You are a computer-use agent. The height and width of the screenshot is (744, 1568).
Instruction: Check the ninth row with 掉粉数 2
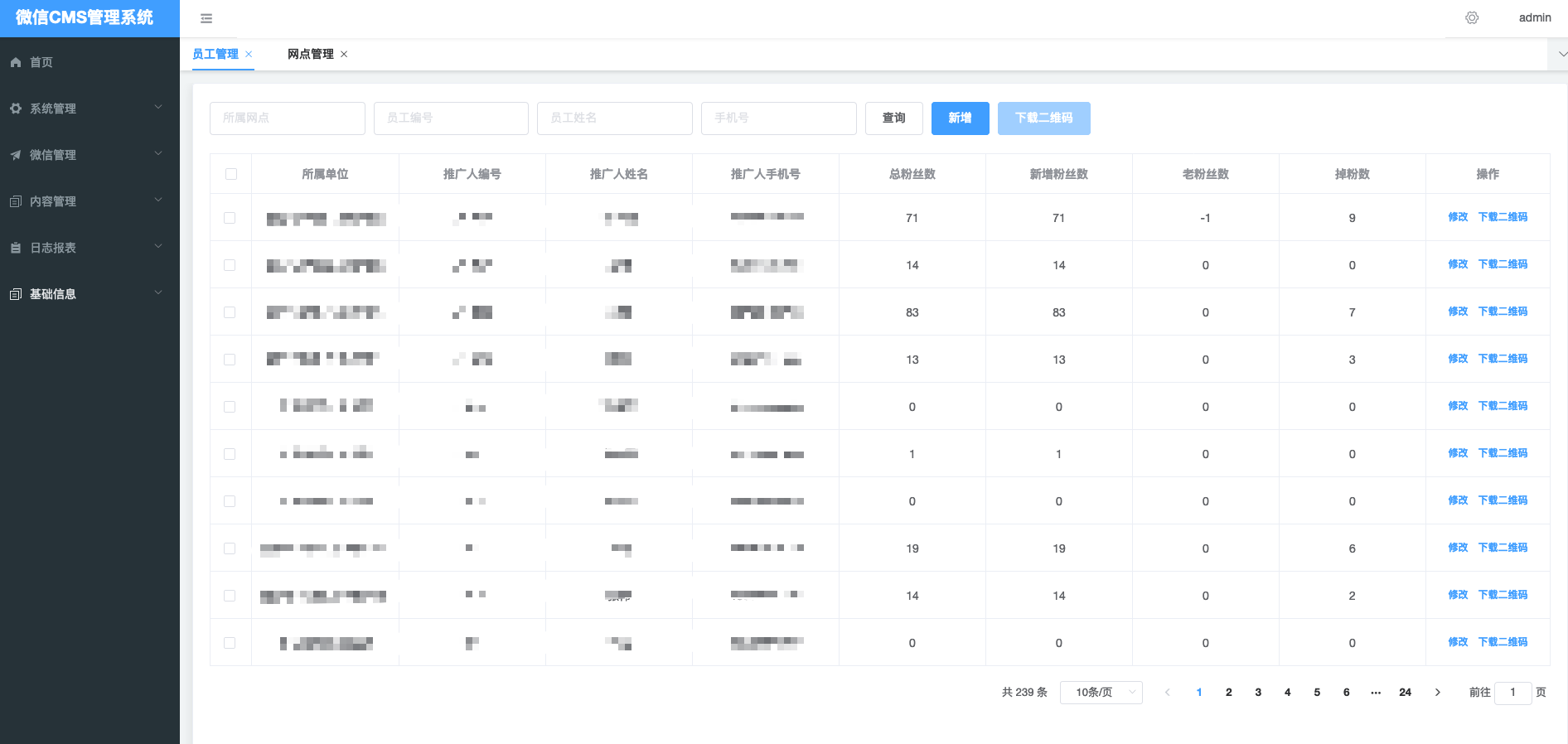pos(230,596)
